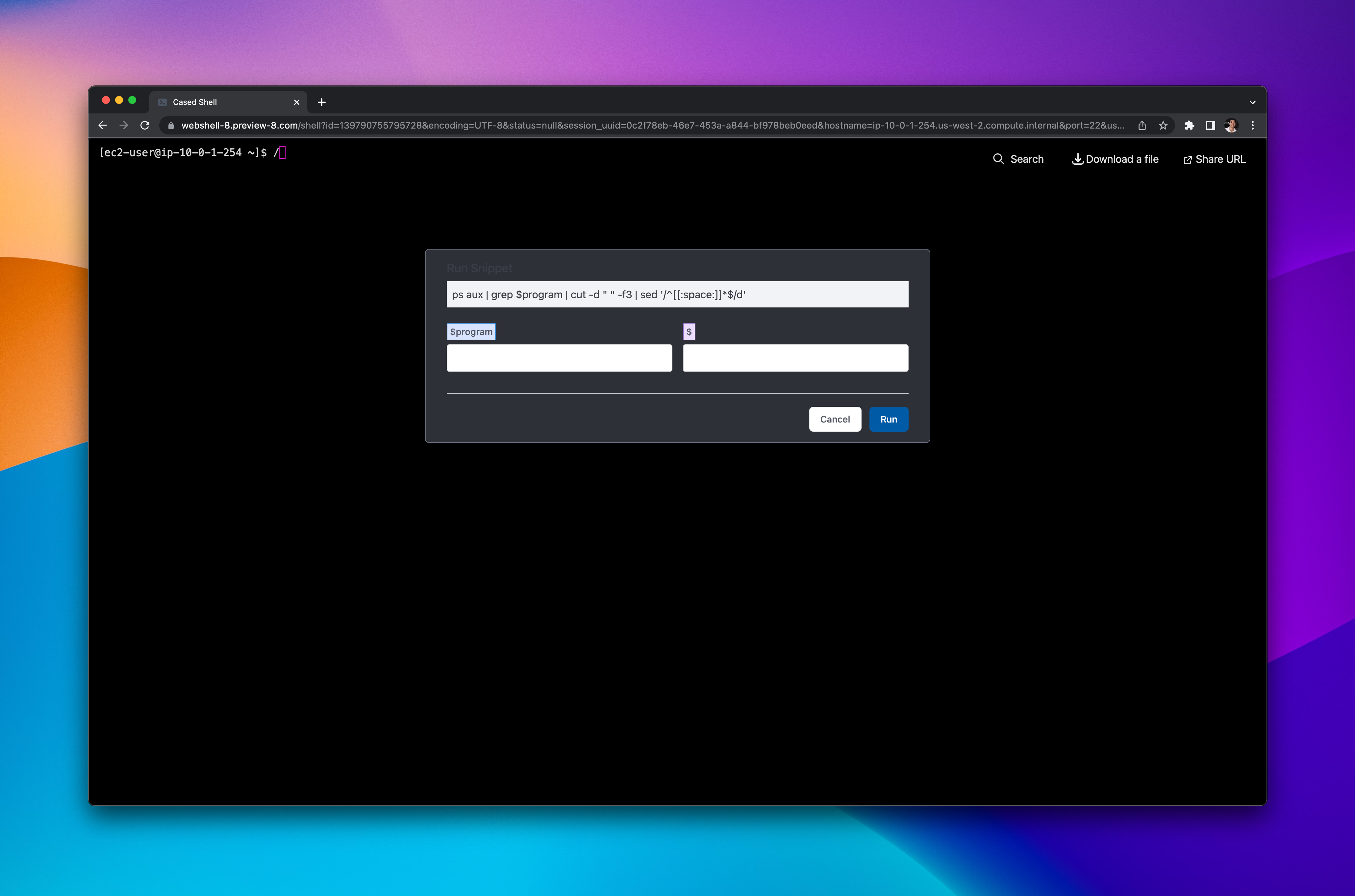Click the browser back arrow
The height and width of the screenshot is (896, 1355).
click(103, 125)
